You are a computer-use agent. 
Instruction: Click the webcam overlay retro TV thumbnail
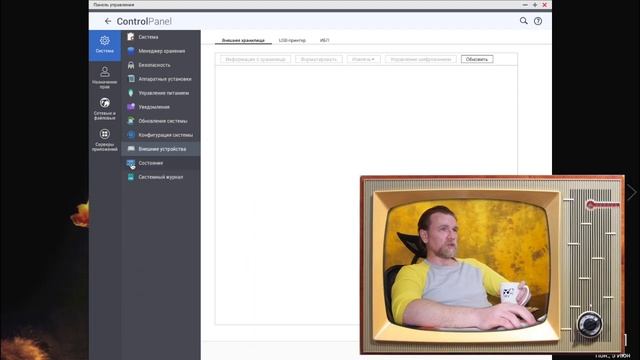pos(492,264)
